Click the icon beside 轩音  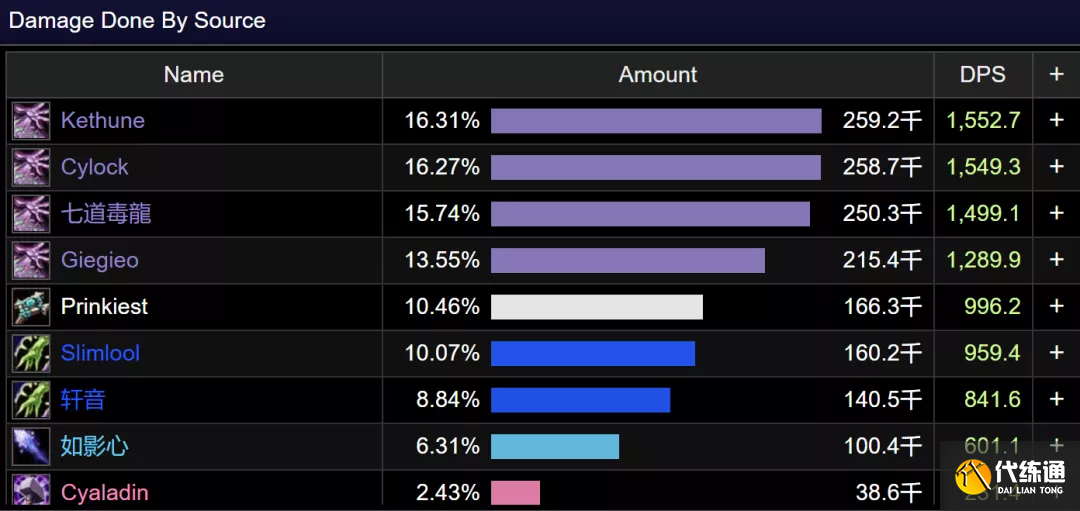tap(31, 399)
